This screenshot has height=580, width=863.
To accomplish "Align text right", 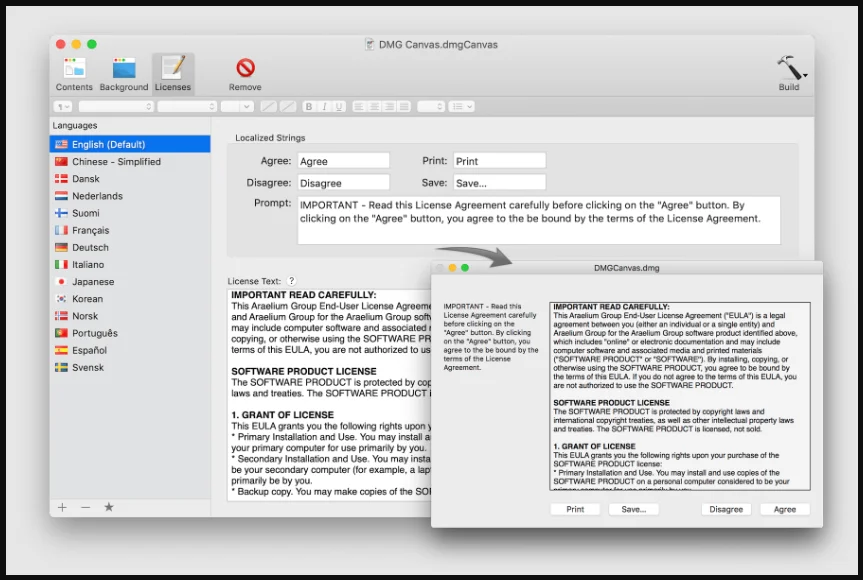I will [389, 106].
